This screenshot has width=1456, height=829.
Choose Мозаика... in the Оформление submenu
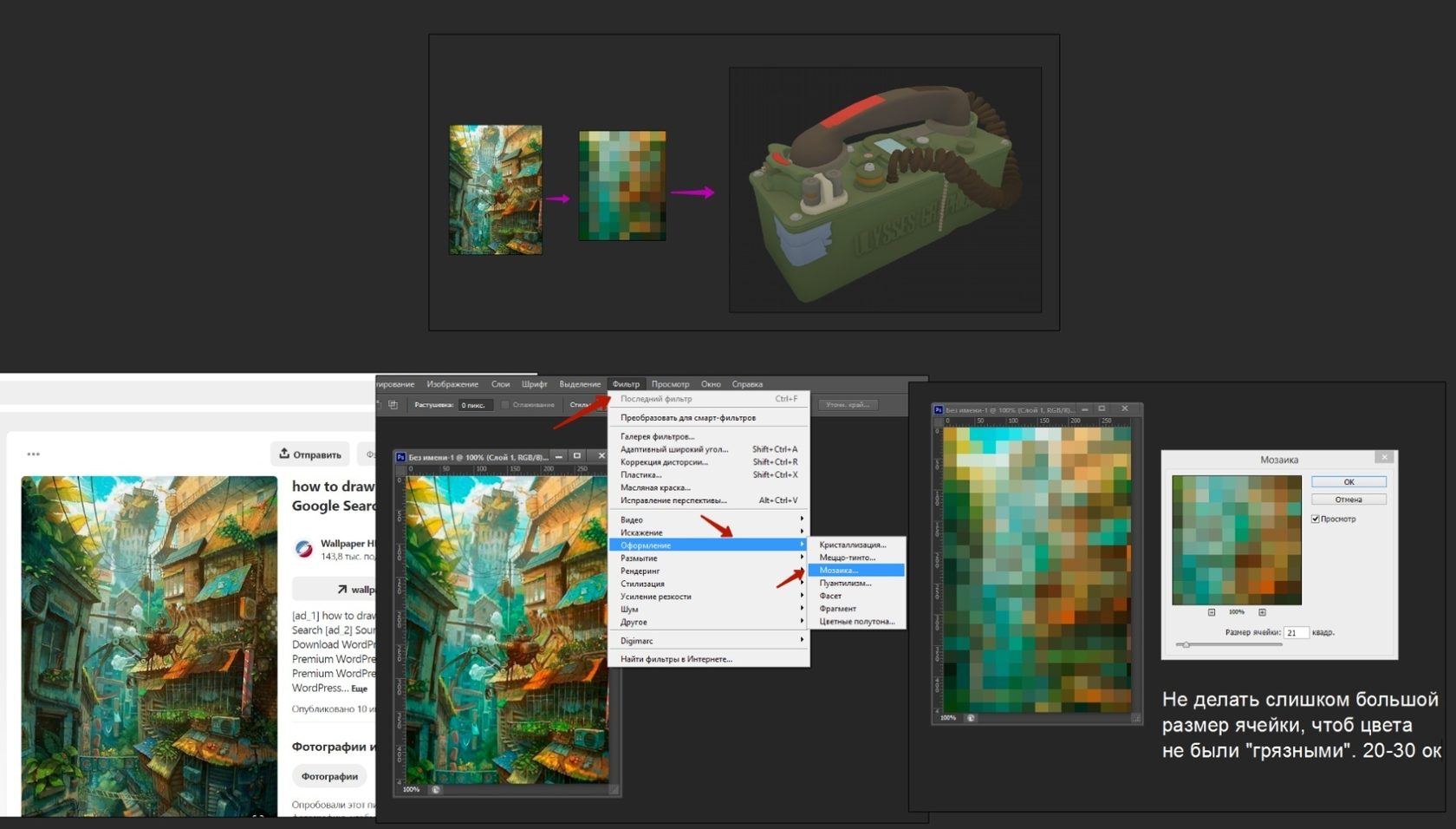[x=856, y=570]
